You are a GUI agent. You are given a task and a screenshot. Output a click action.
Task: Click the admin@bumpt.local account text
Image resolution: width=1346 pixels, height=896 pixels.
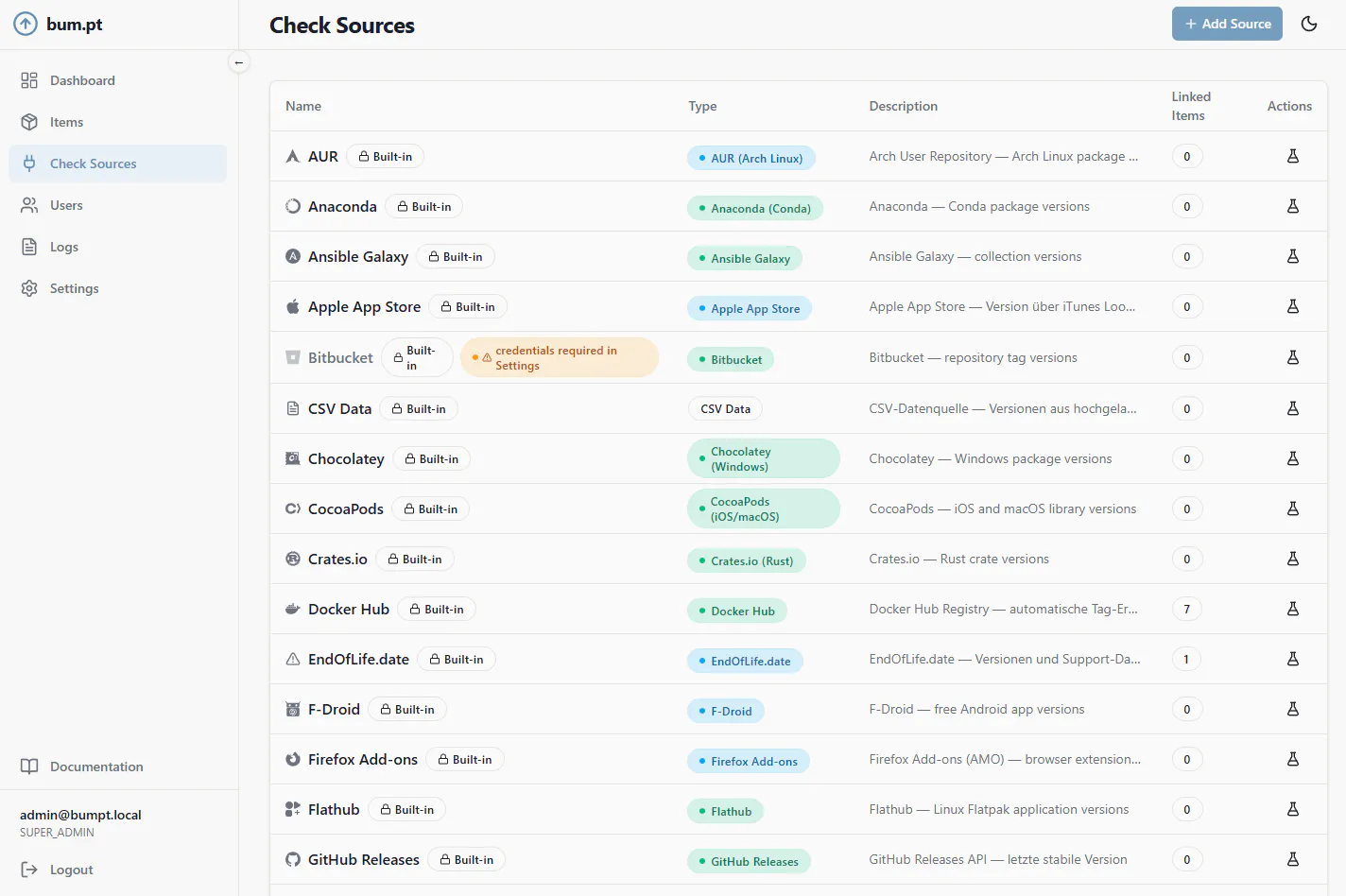(x=80, y=815)
